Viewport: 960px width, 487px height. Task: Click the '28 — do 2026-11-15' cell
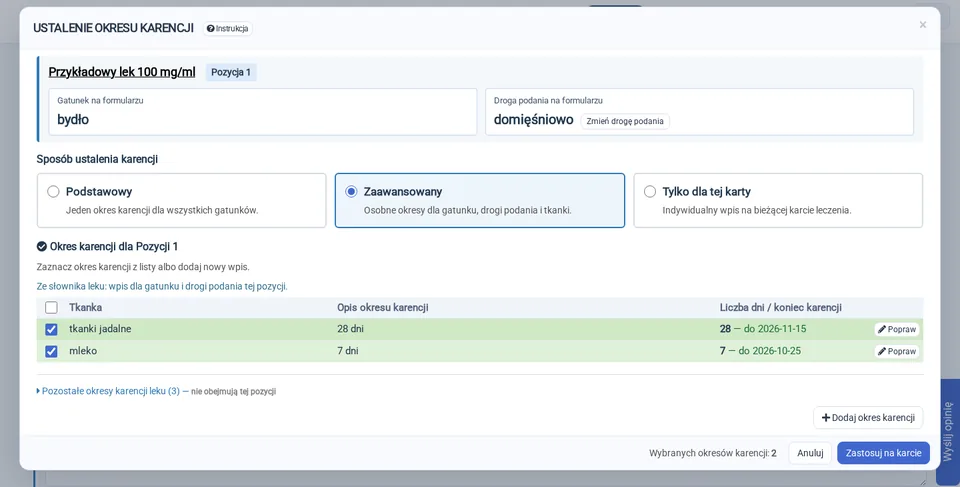[x=763, y=329]
